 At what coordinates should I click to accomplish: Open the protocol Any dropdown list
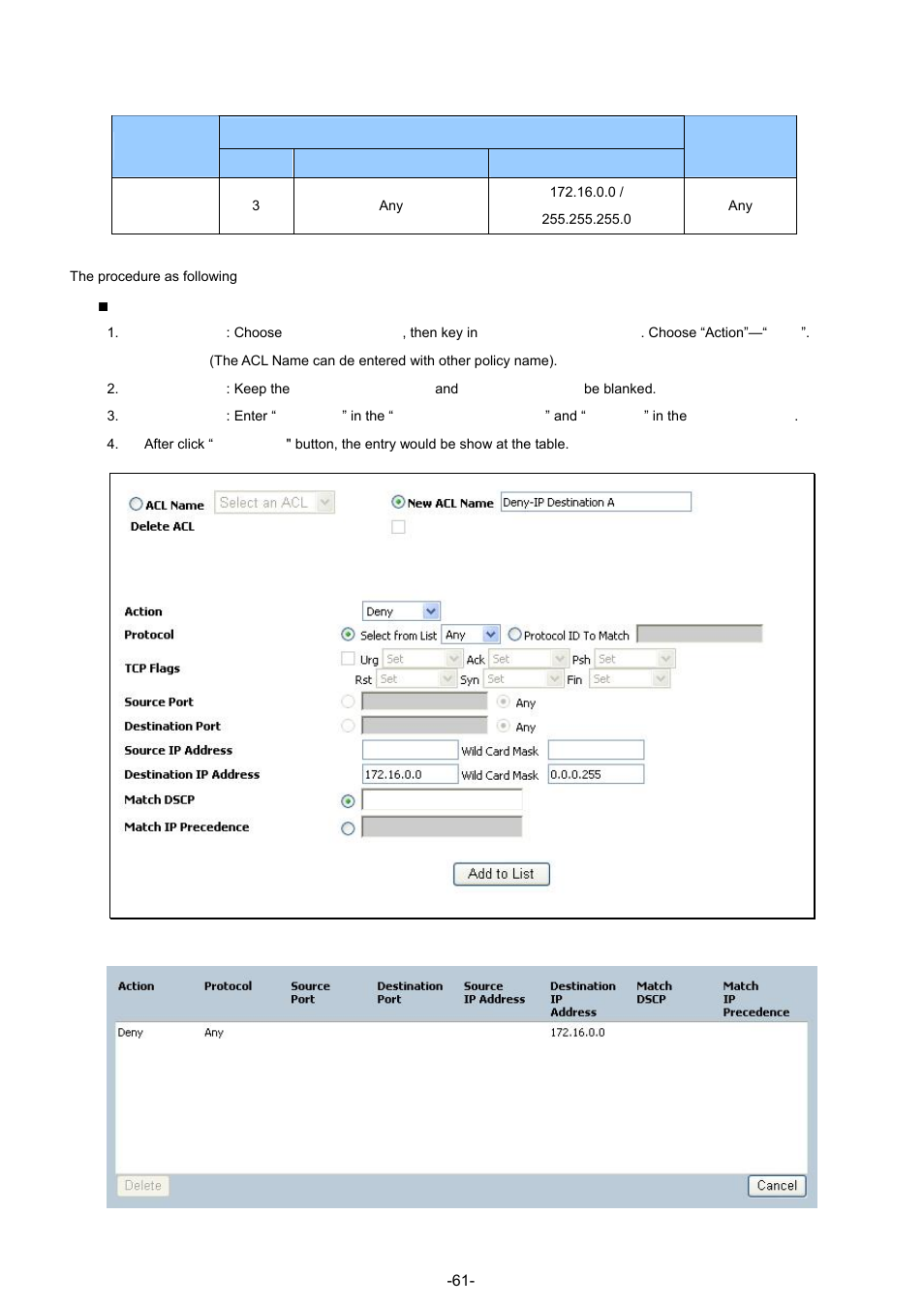click(470, 635)
